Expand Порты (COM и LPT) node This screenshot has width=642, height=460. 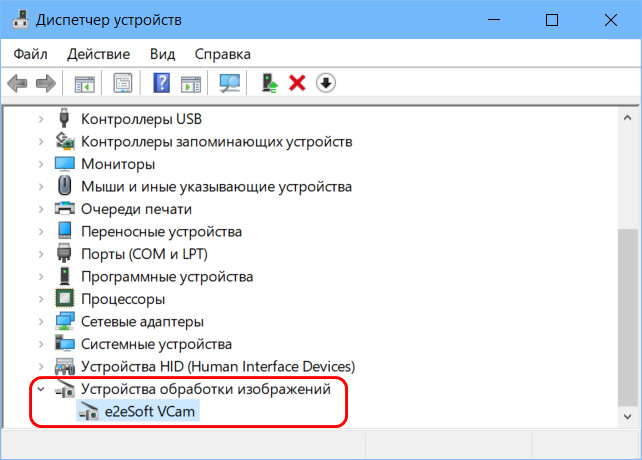point(41,254)
